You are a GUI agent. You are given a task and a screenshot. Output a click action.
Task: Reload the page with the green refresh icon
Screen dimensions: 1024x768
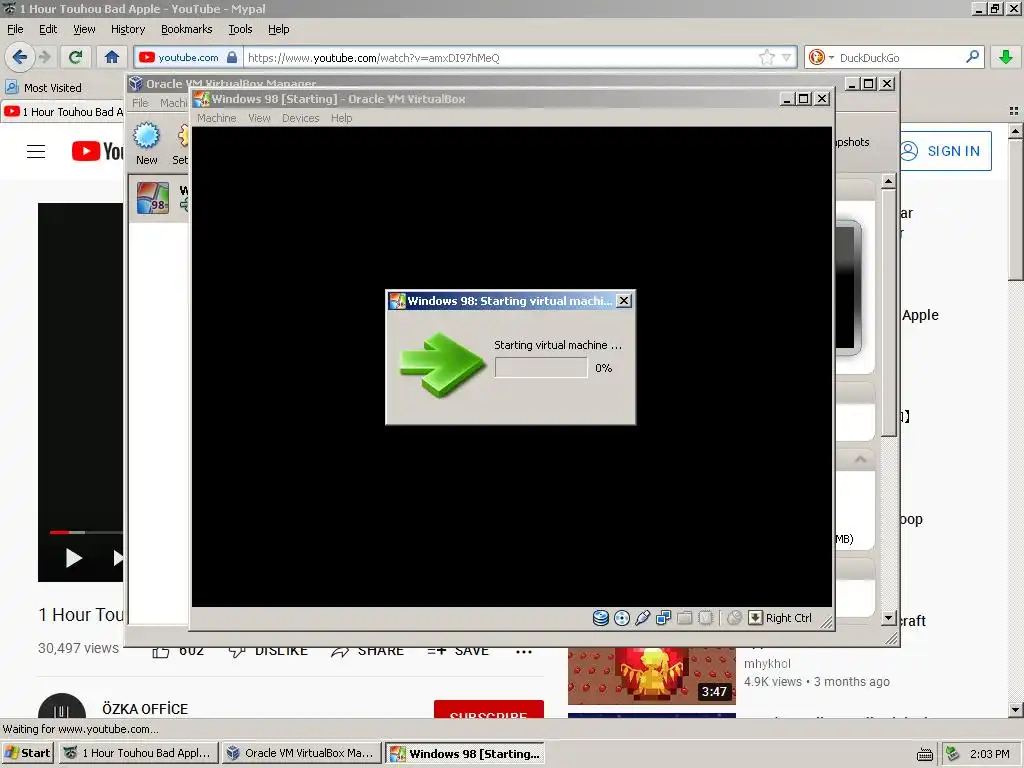tap(75, 57)
